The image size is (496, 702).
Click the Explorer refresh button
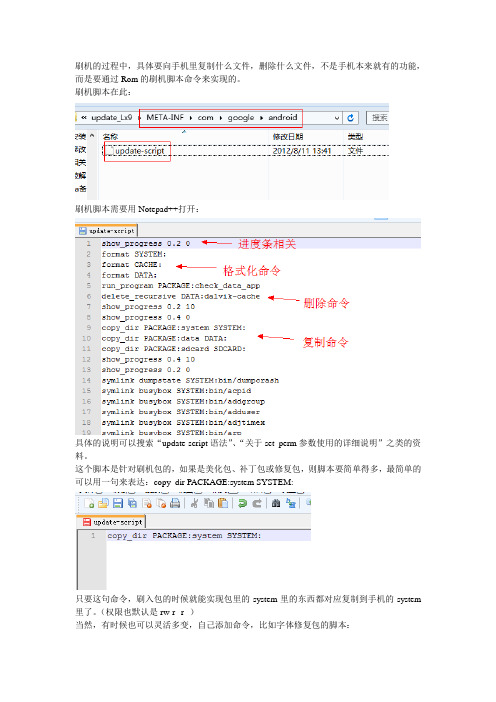tap(351, 117)
